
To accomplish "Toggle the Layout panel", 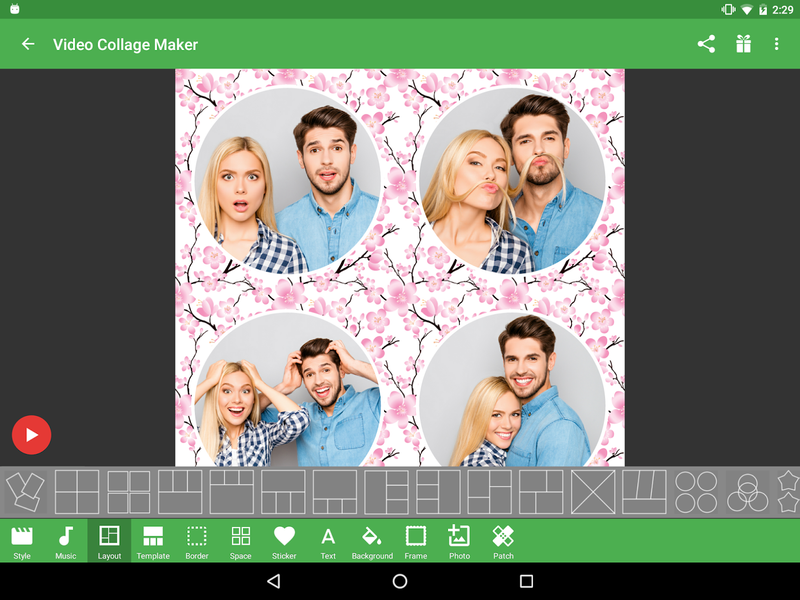I will click(x=109, y=540).
